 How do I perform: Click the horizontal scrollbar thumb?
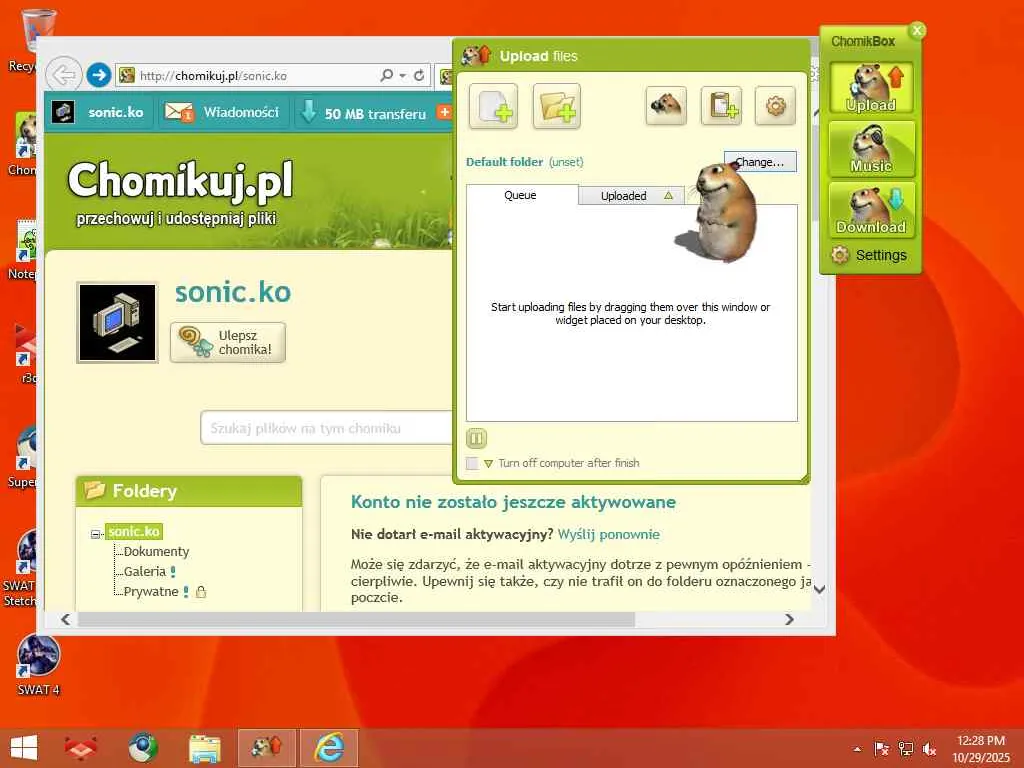356,619
